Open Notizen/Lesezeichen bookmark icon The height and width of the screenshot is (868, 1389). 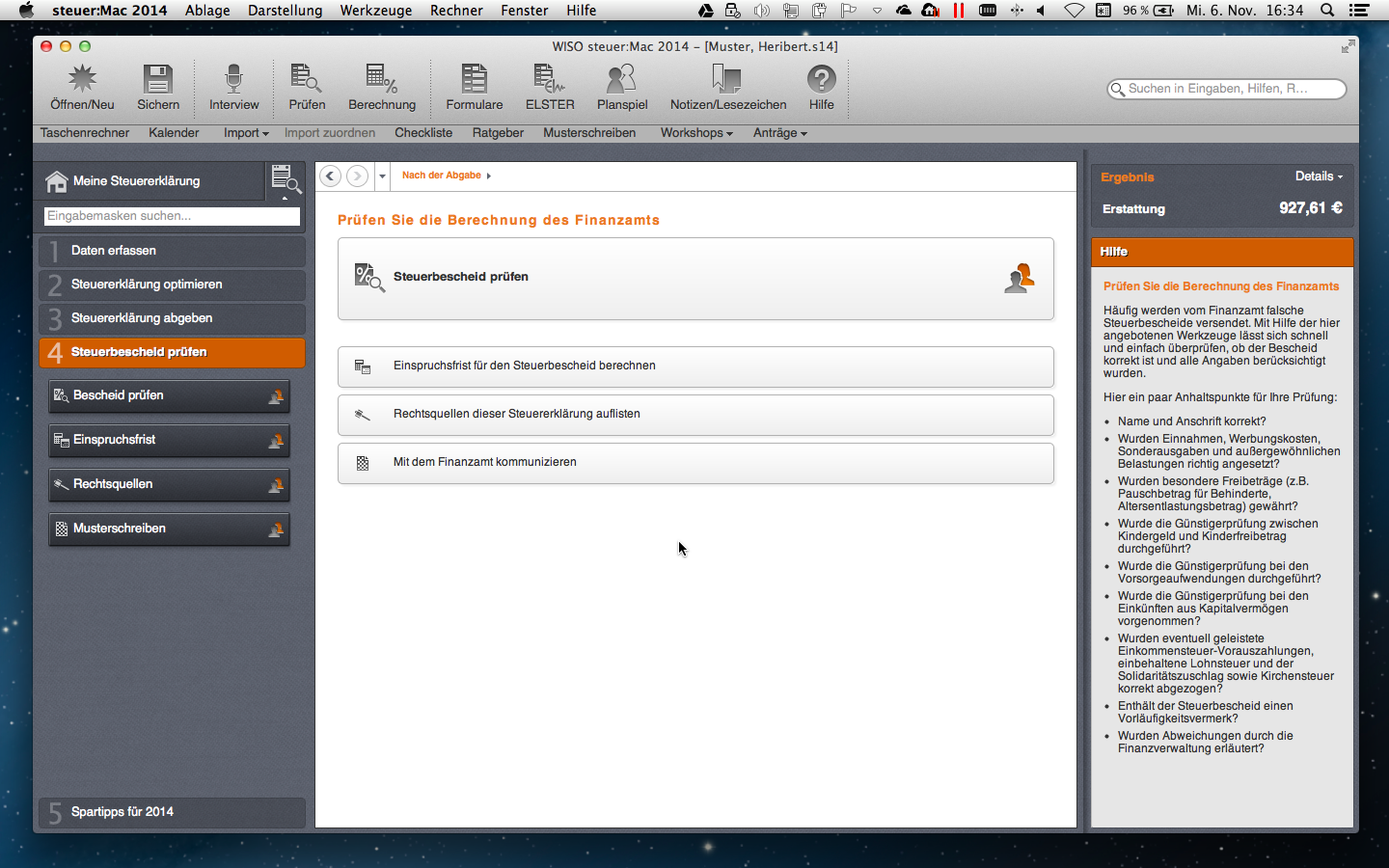[727, 80]
